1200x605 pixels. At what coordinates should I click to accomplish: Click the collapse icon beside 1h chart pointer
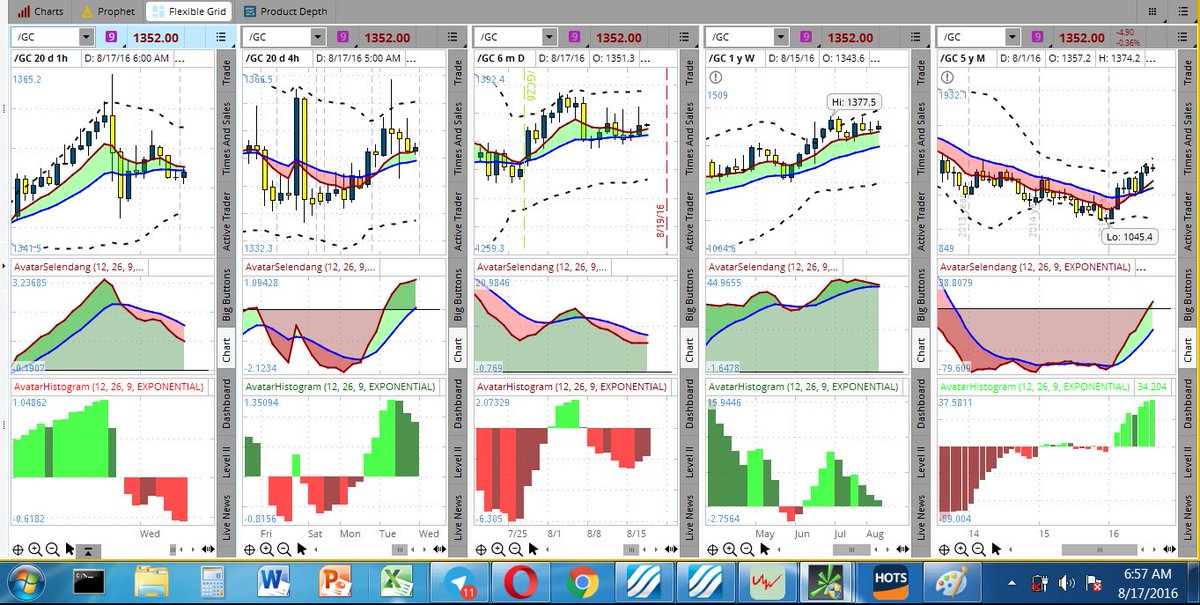(87, 550)
